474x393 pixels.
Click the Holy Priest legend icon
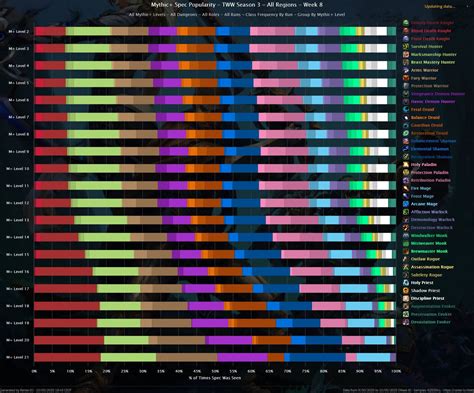point(406,283)
